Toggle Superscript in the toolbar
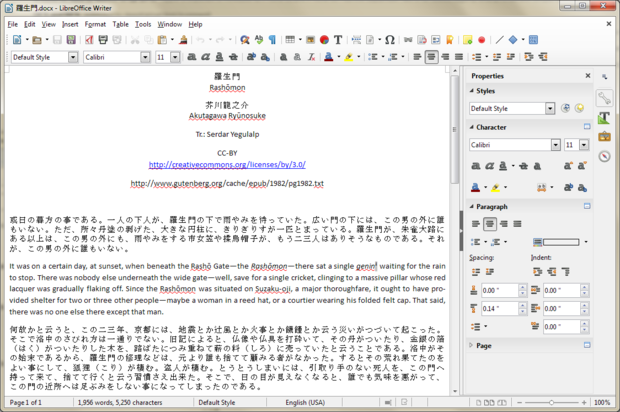 (x=251, y=57)
